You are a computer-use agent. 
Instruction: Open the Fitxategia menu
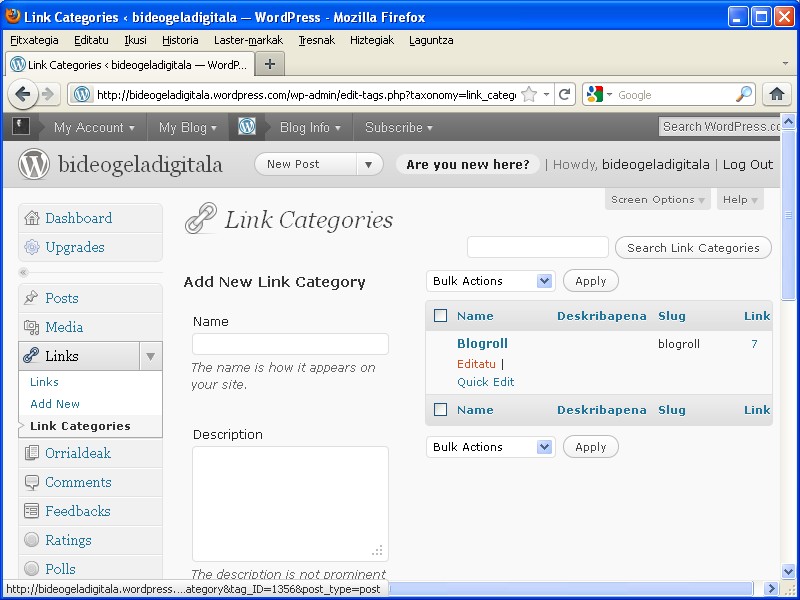pos(34,40)
